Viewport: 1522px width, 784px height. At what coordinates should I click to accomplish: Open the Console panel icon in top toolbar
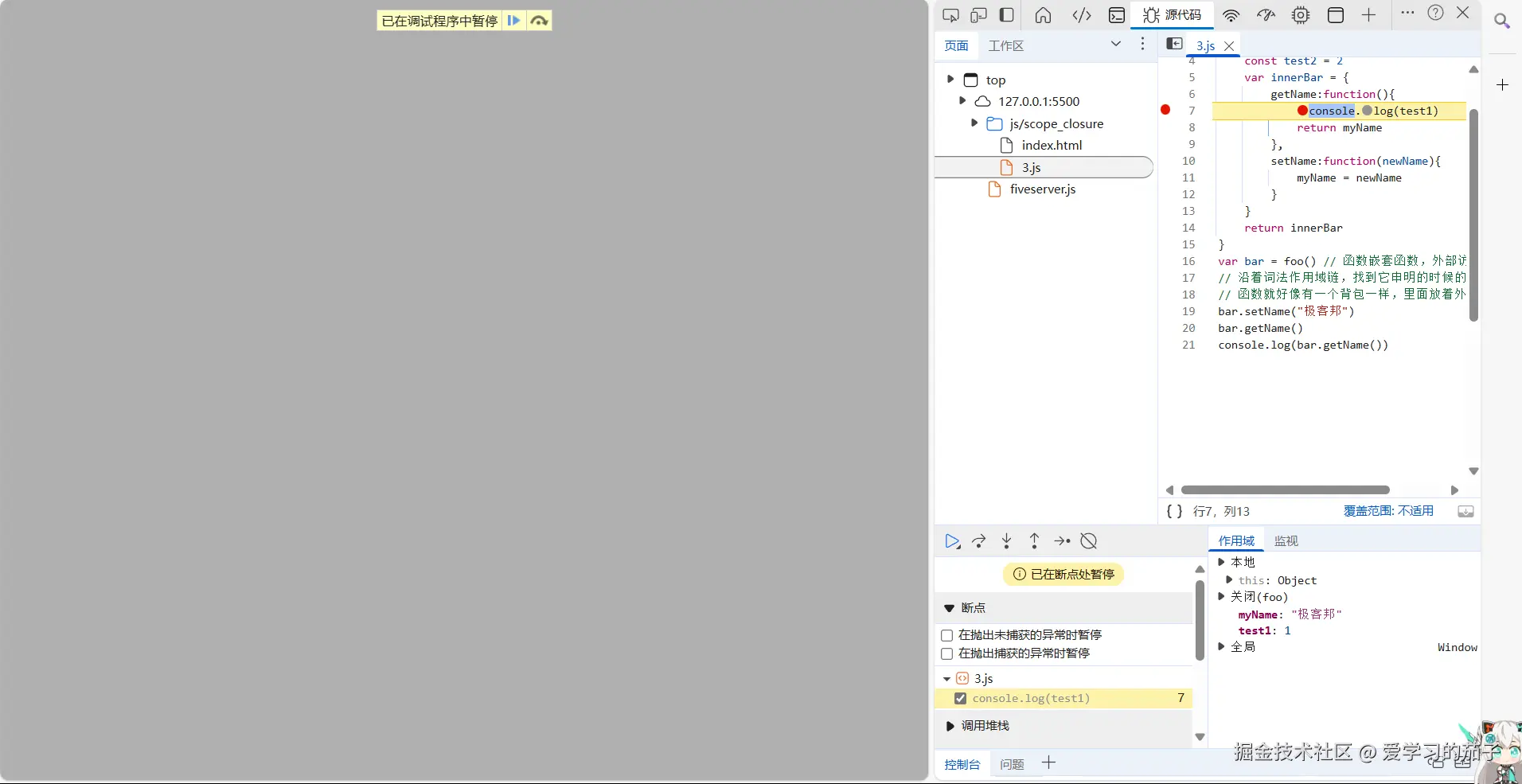[1117, 15]
